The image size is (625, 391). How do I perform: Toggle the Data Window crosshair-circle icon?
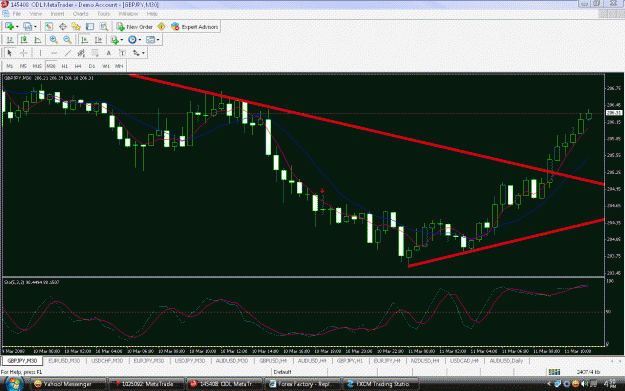coord(63,27)
